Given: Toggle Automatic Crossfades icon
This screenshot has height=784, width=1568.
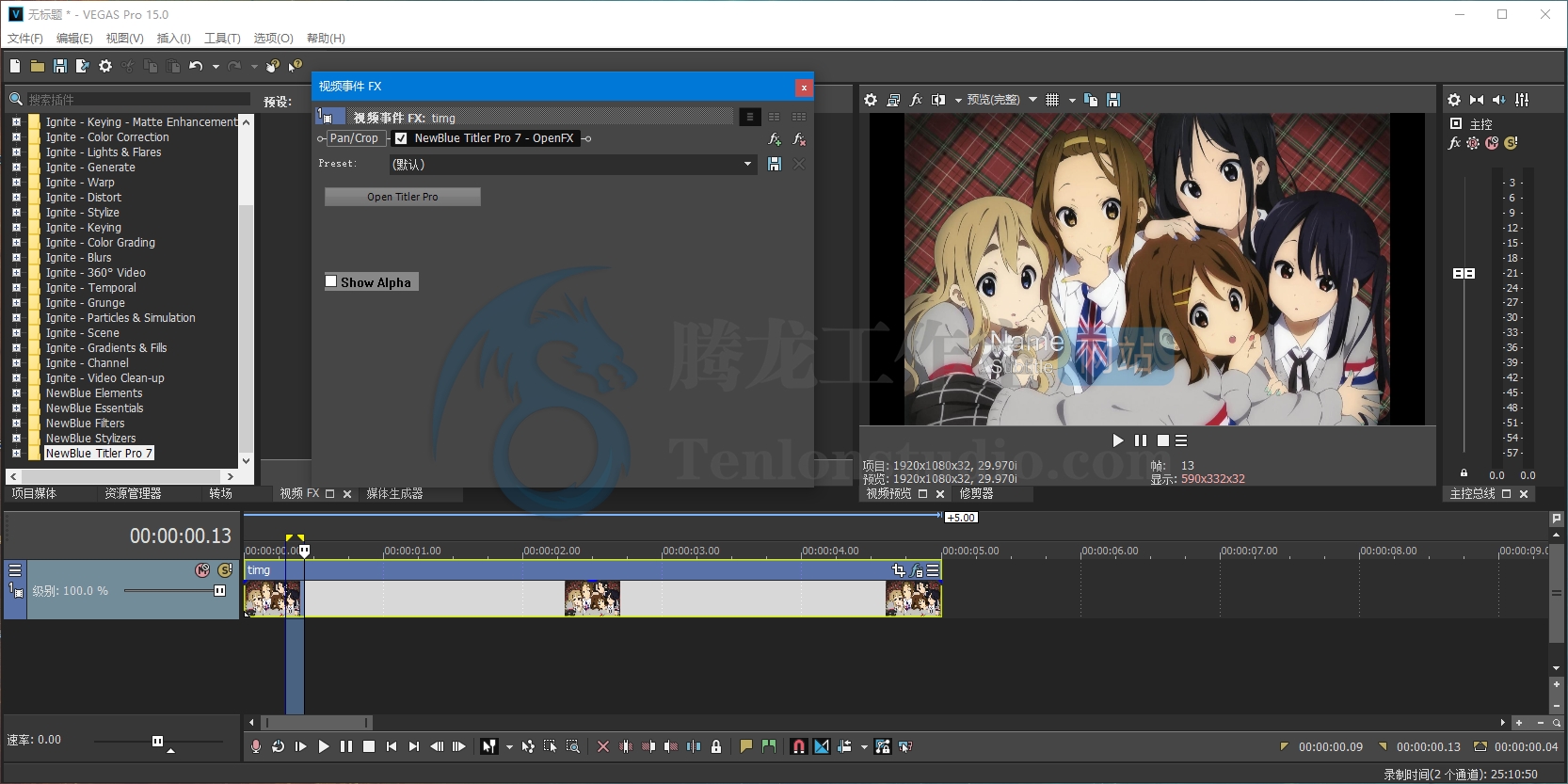Looking at the screenshot, I should coord(822,746).
